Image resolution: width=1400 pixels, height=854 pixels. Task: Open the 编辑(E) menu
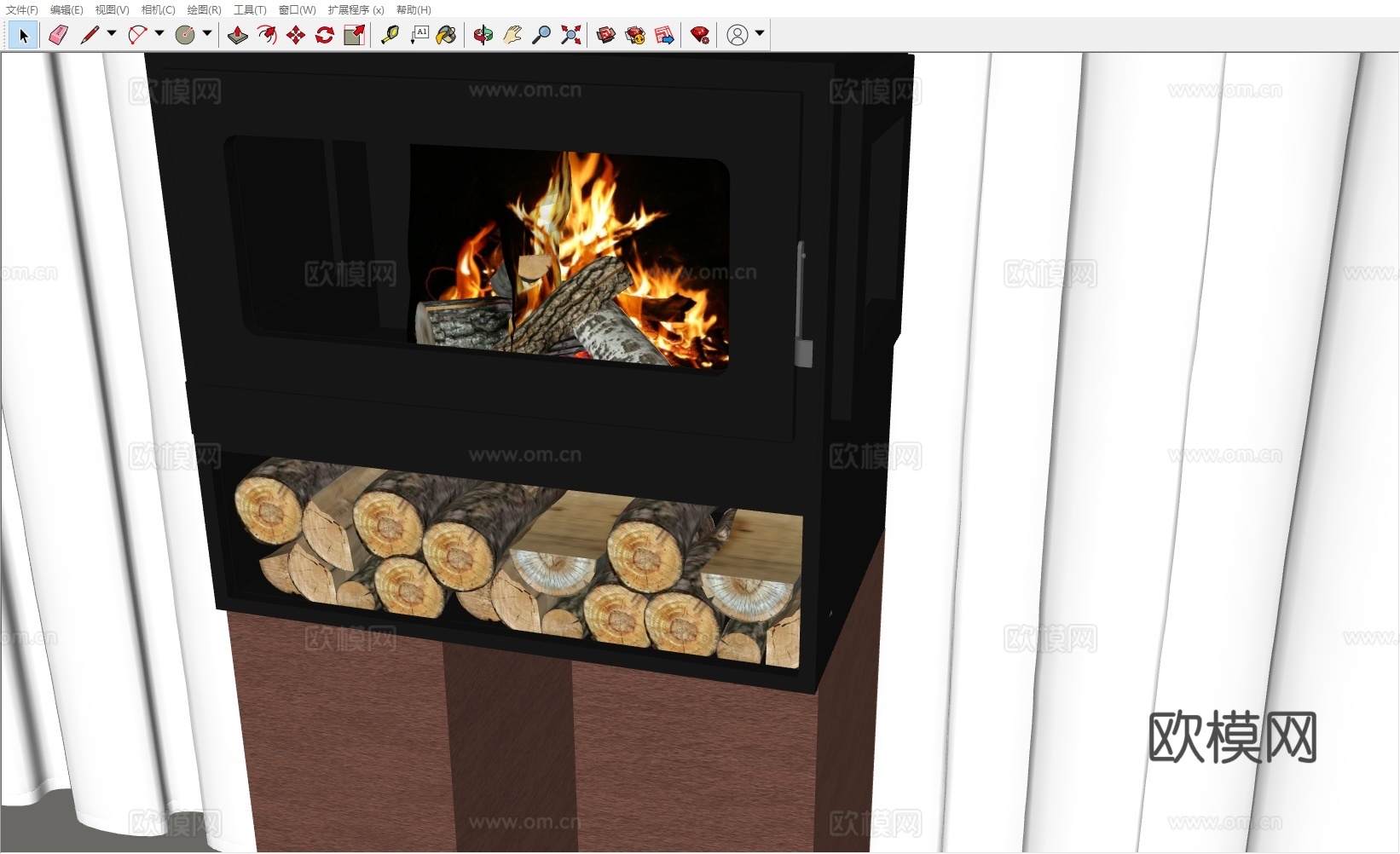pyautogui.click(x=67, y=10)
